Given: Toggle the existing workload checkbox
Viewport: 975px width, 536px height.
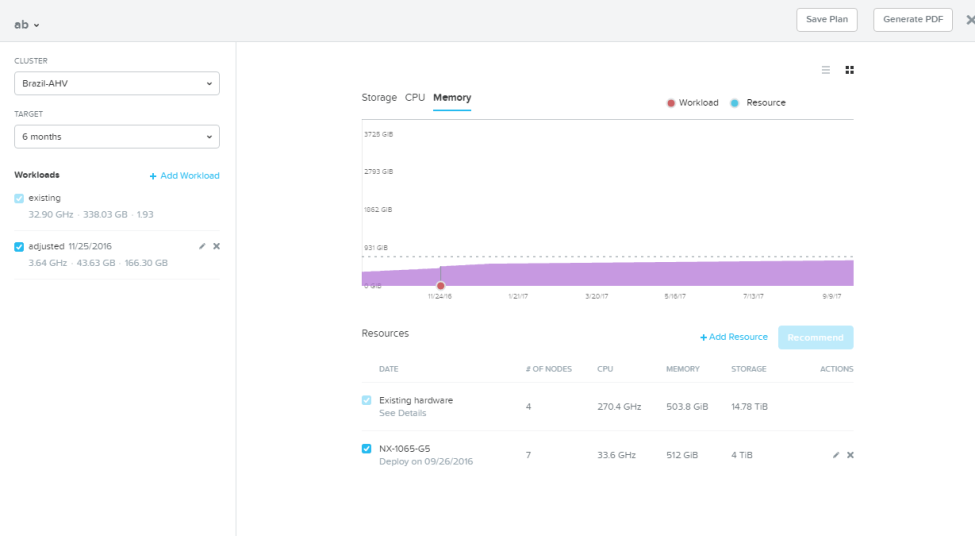Looking at the screenshot, I should pos(19,198).
